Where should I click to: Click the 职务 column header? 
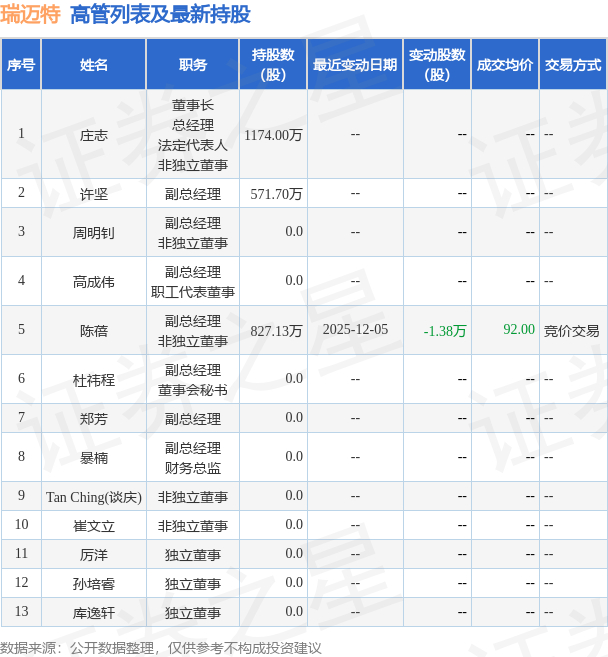point(193,65)
